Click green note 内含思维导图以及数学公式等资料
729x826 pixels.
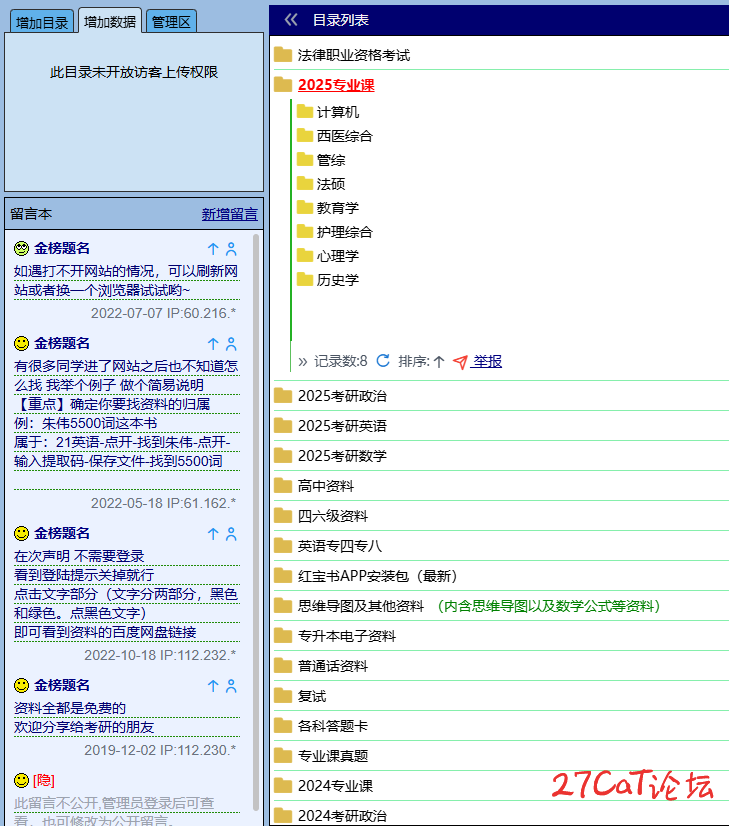tap(549, 606)
